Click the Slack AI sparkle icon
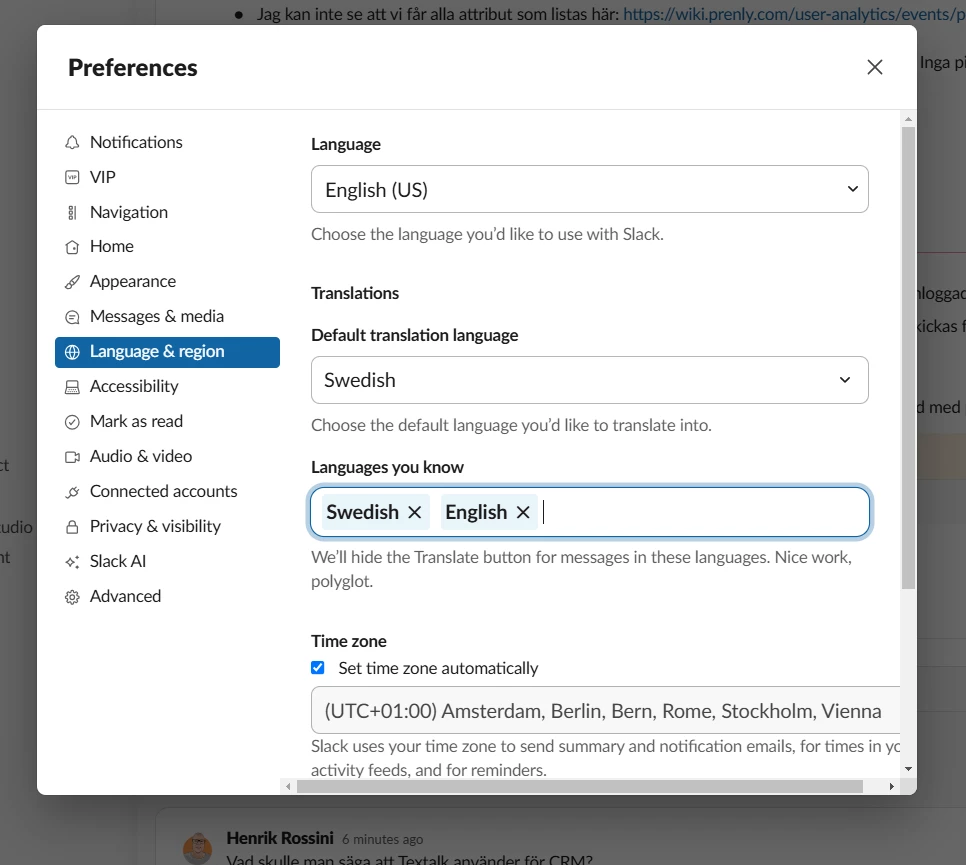 [x=72, y=562]
